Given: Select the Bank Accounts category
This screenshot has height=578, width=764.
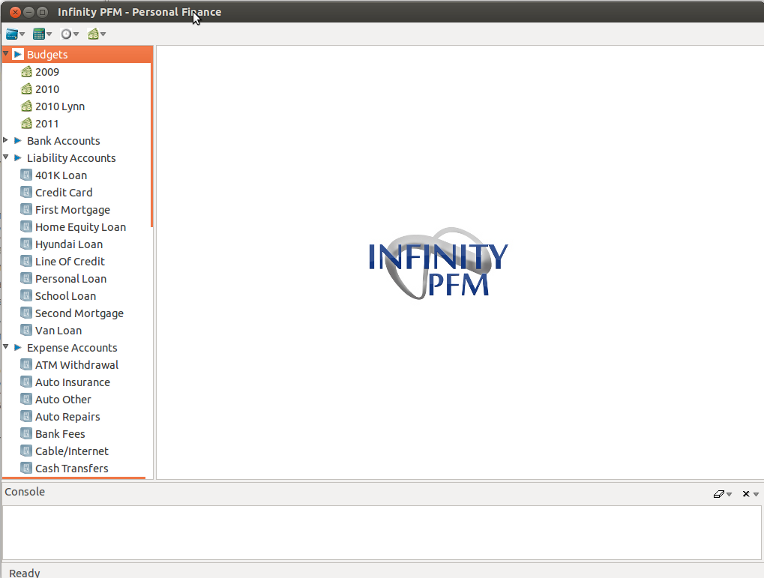Looking at the screenshot, I should pos(63,141).
